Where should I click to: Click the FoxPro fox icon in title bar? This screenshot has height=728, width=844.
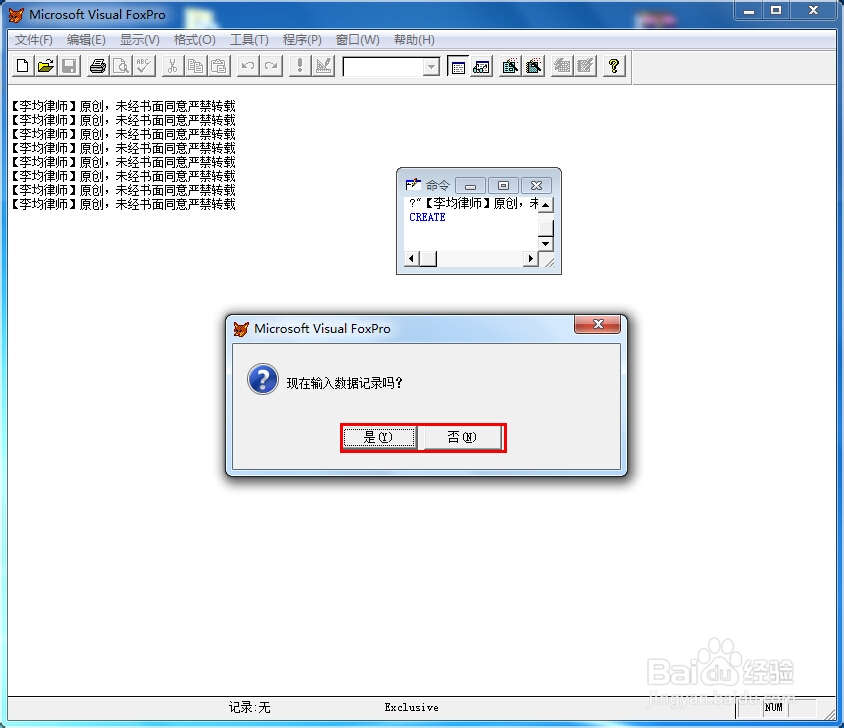pos(16,15)
